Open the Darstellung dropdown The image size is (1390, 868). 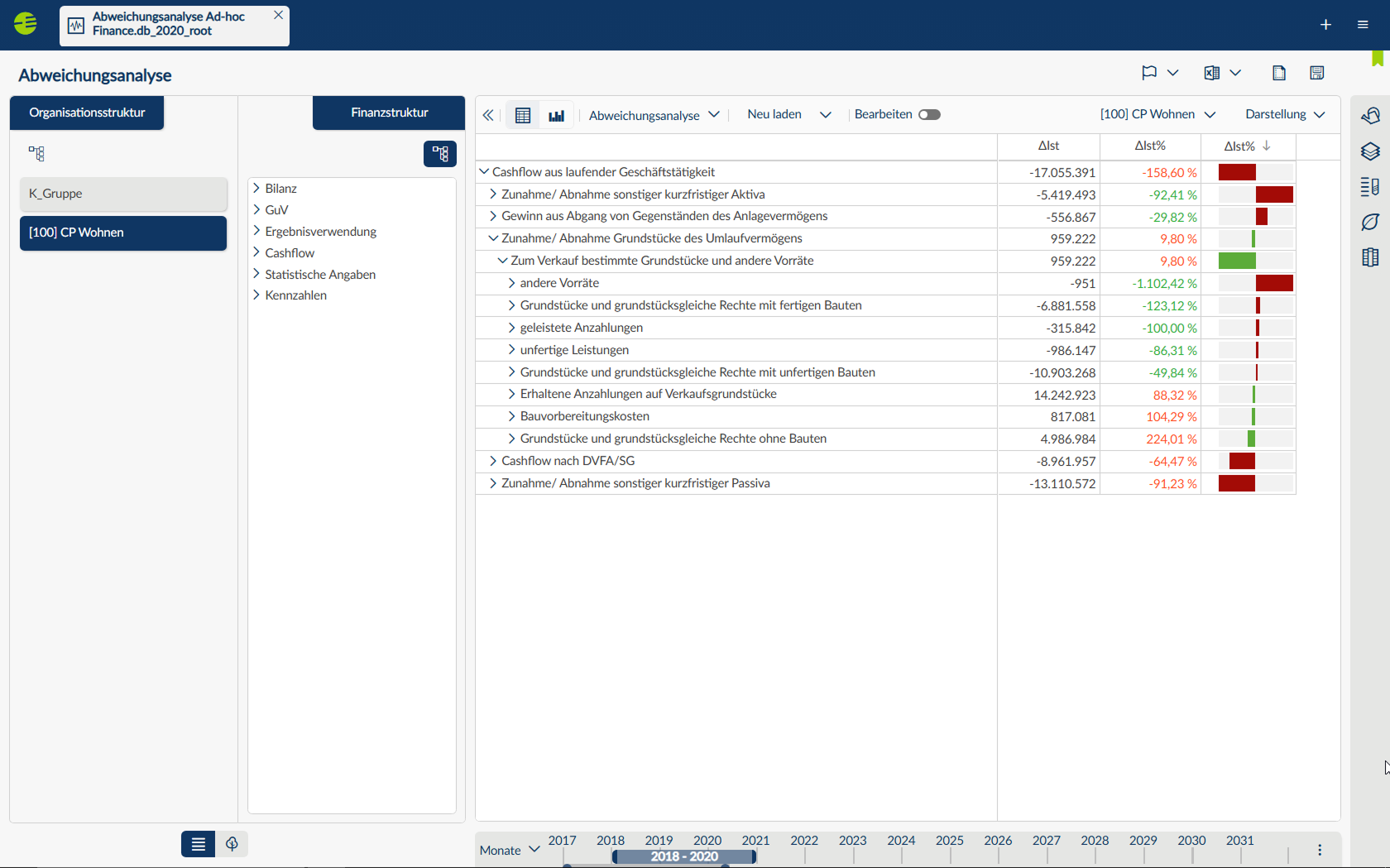pyautogui.click(x=1285, y=114)
